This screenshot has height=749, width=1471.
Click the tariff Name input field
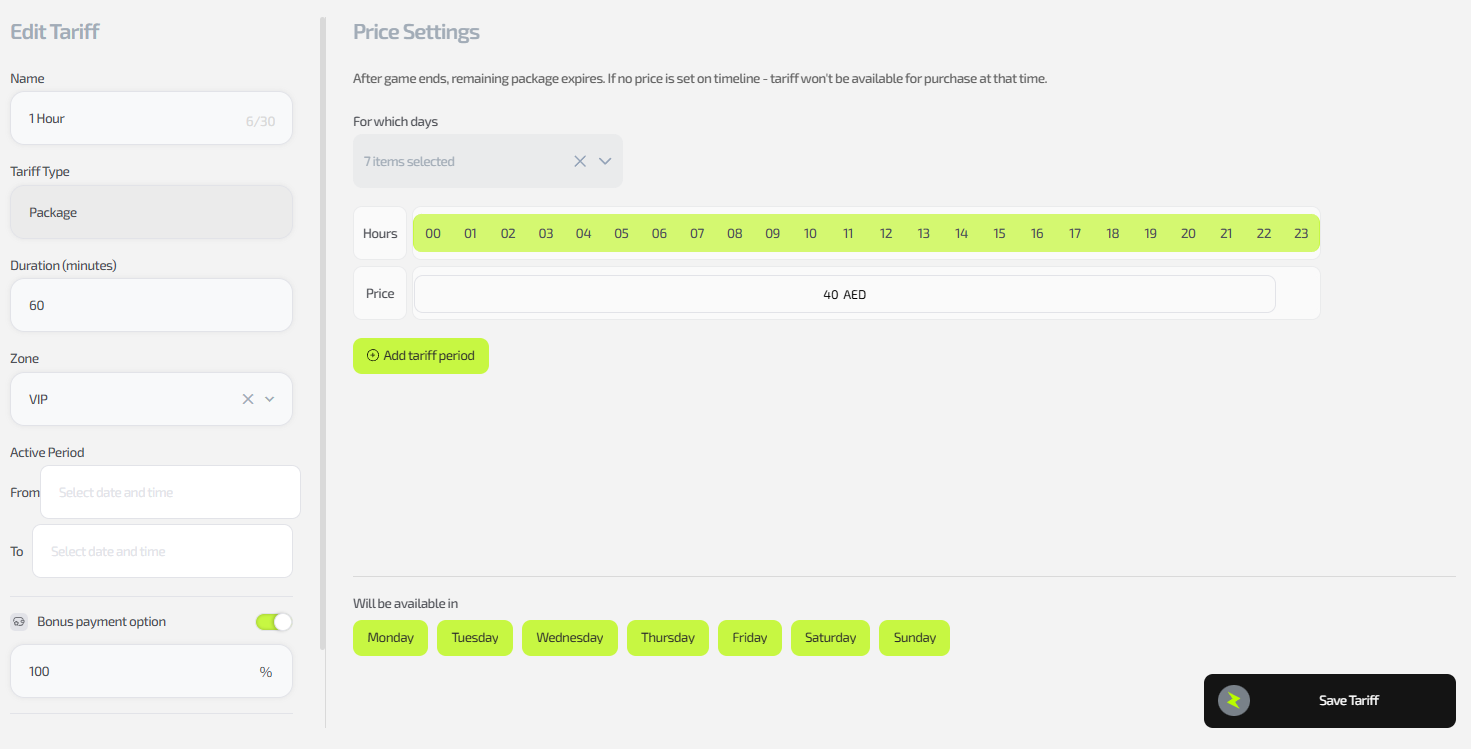(x=130, y=119)
